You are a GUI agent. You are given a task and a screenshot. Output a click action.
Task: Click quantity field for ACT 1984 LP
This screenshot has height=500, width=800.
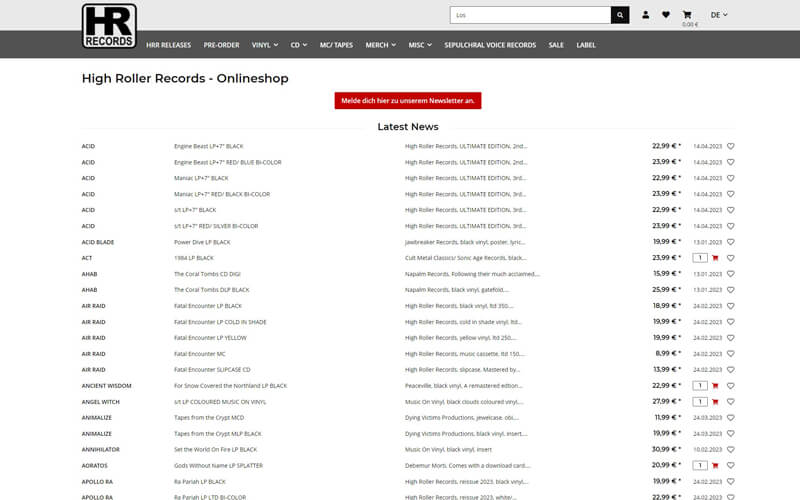pos(700,258)
